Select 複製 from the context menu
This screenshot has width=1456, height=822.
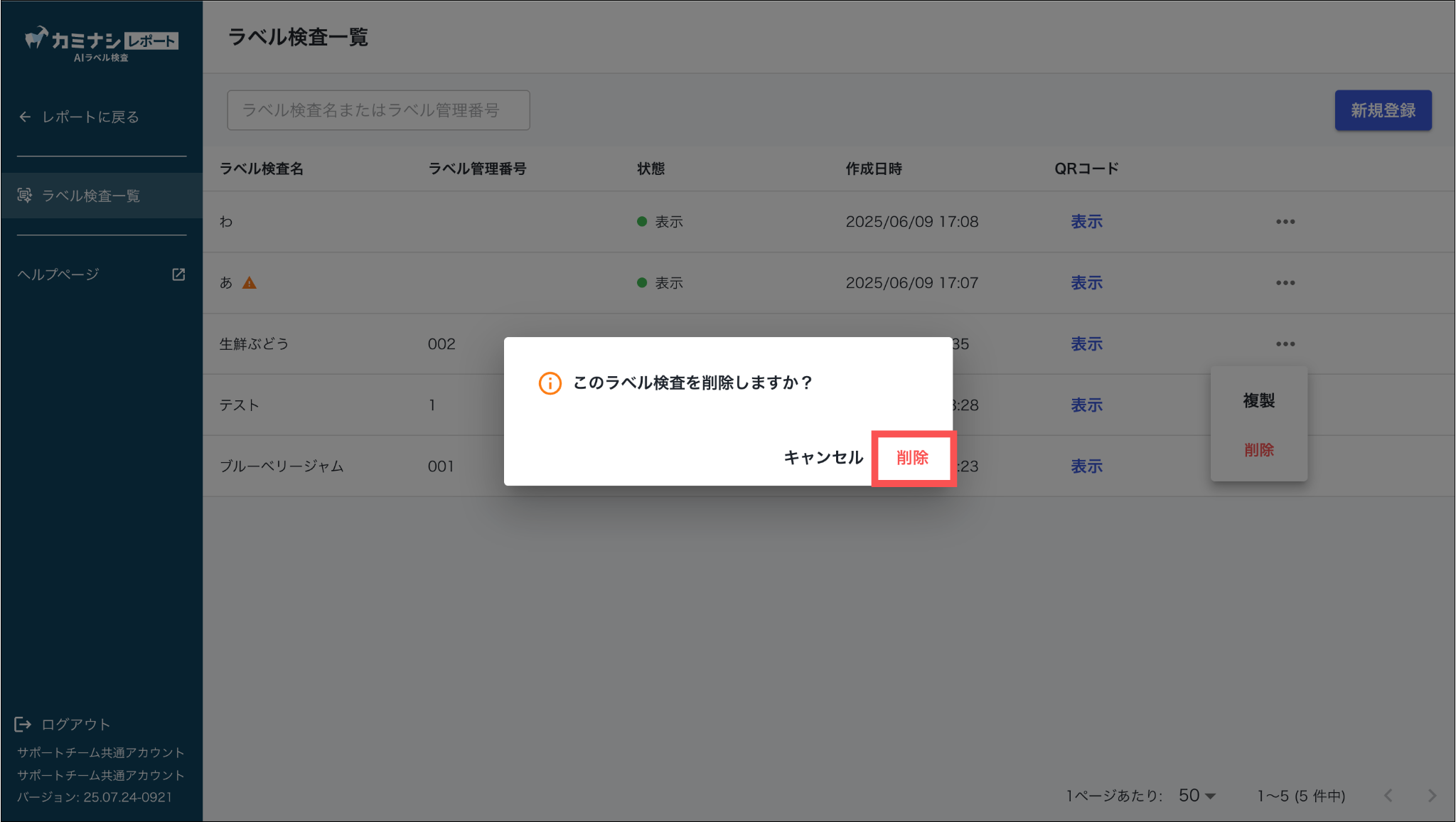pos(1258,401)
